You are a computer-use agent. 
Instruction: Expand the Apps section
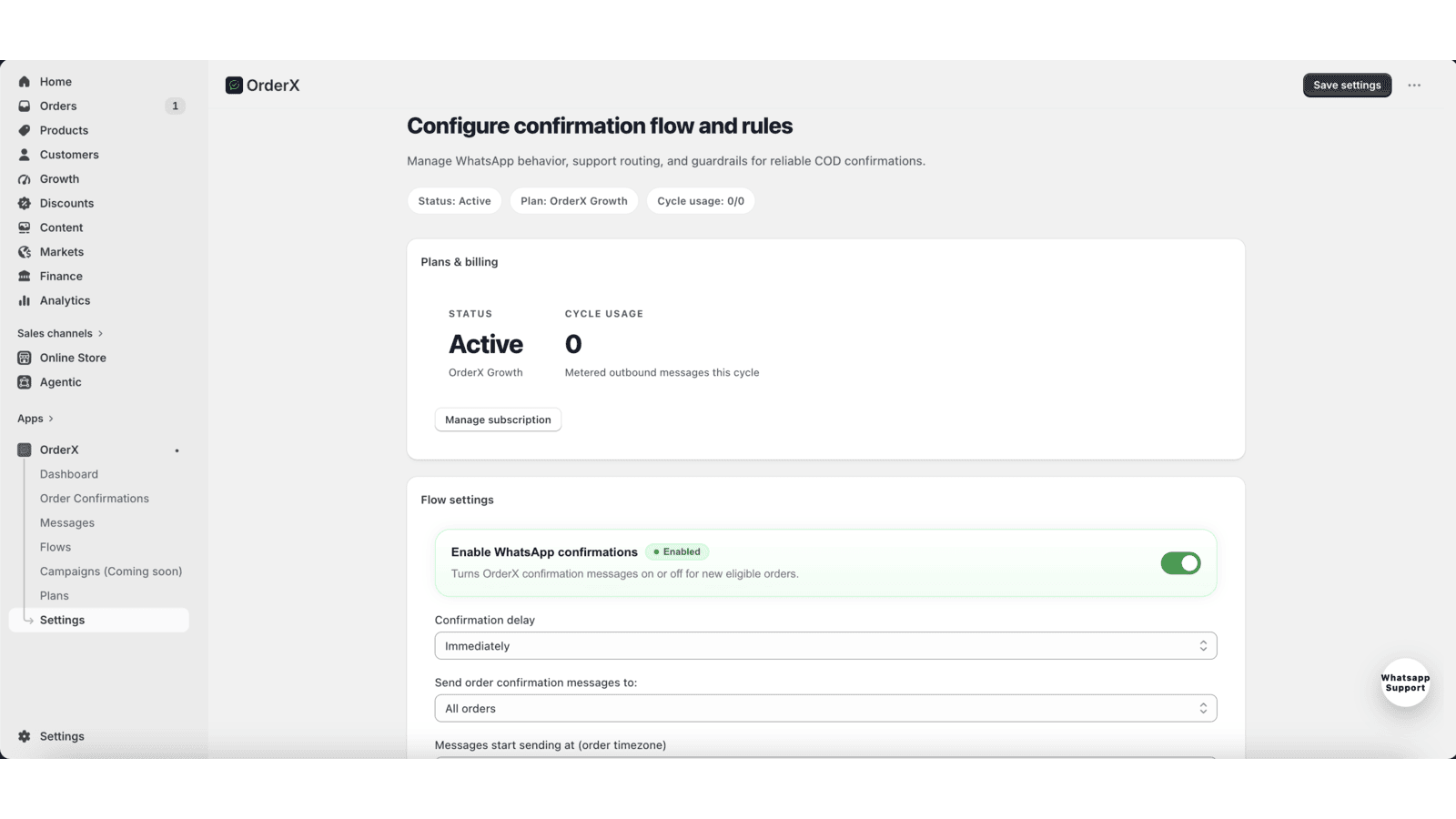coord(35,419)
